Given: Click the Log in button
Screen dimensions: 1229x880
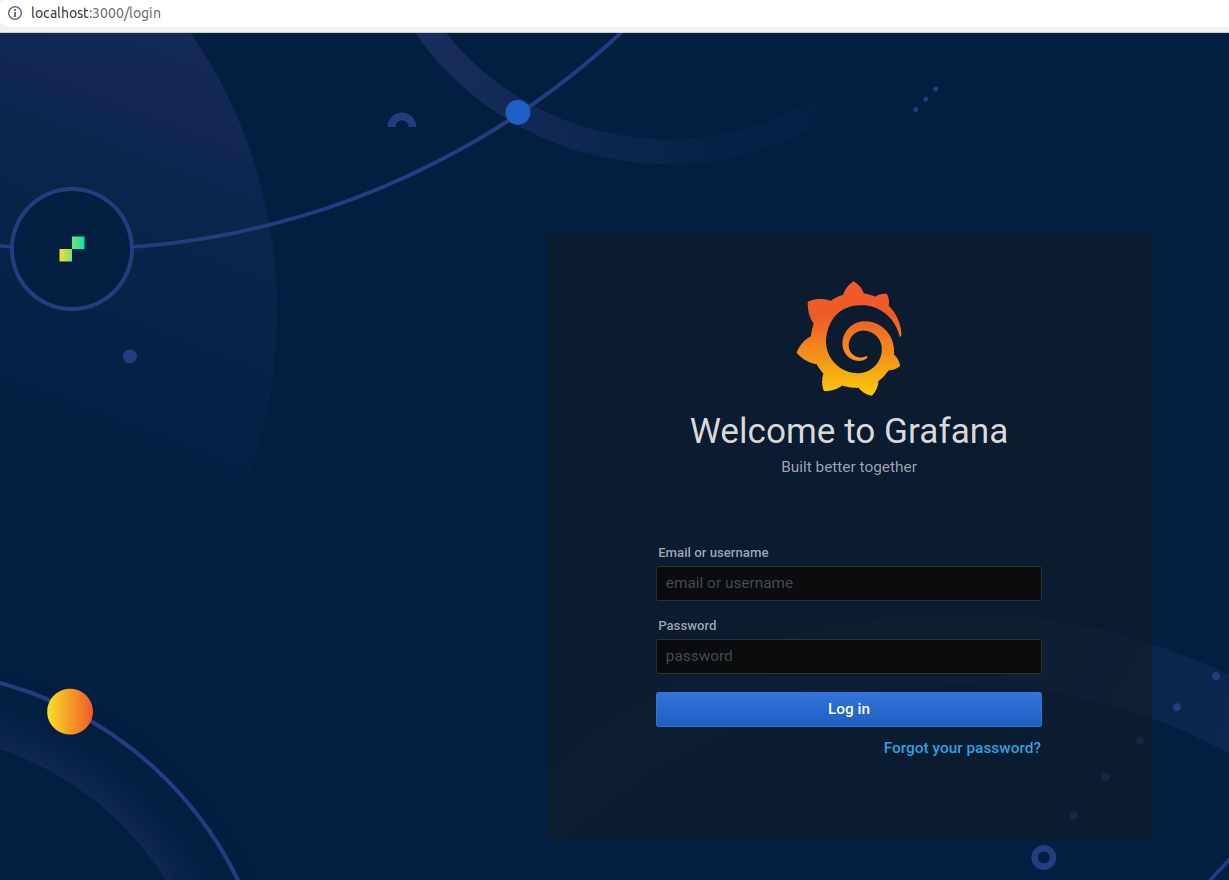Looking at the screenshot, I should (848, 709).
